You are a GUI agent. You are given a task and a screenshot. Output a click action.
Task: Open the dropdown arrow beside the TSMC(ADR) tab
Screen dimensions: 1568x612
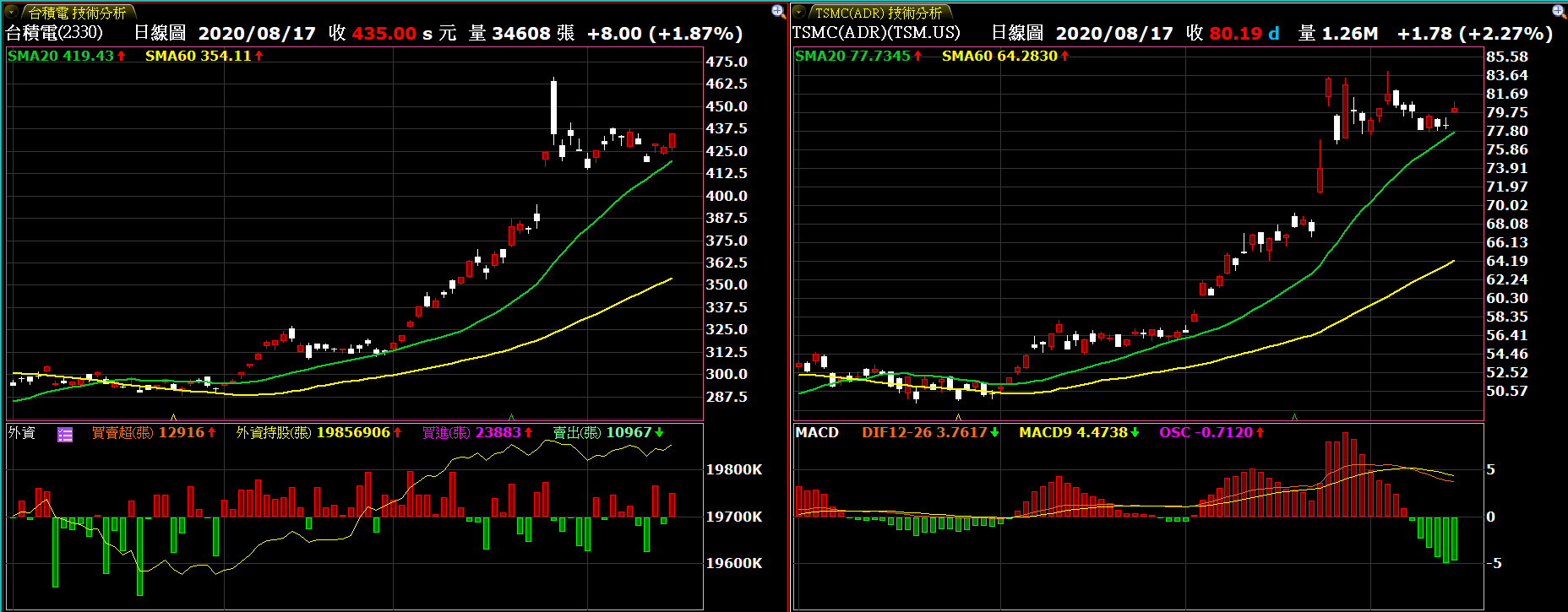(x=798, y=13)
